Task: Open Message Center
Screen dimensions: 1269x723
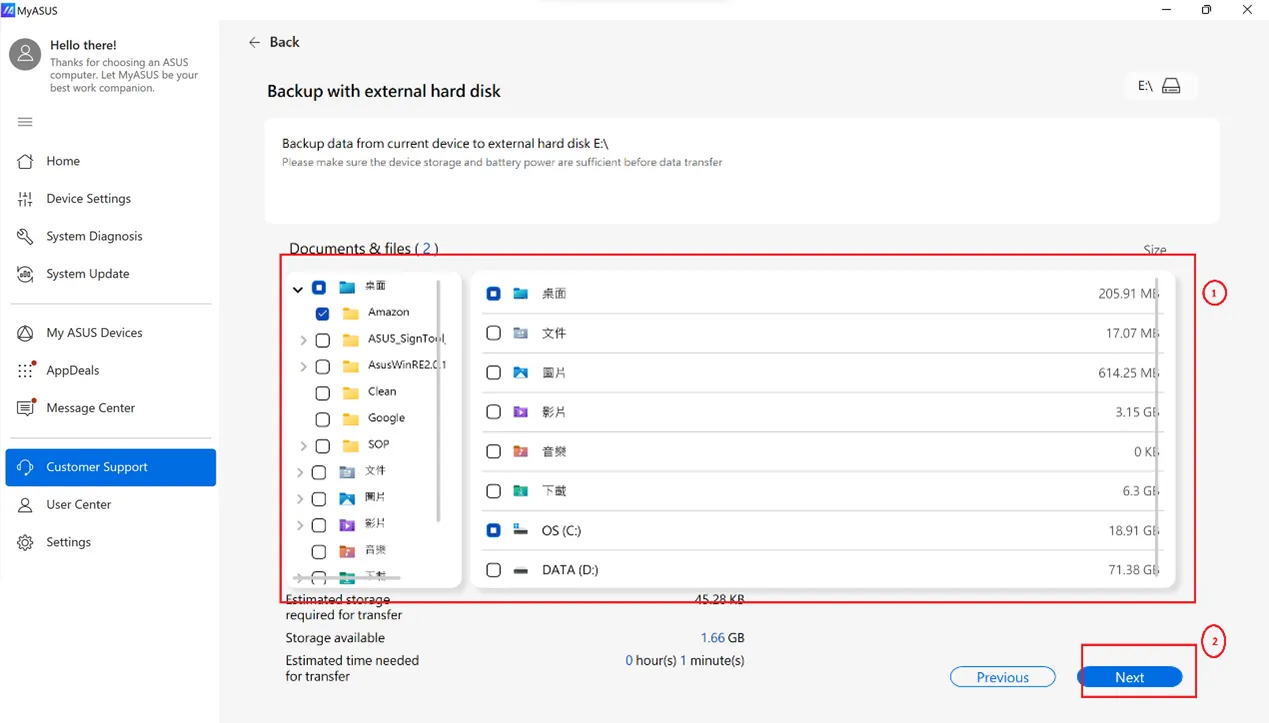Action: (x=90, y=407)
